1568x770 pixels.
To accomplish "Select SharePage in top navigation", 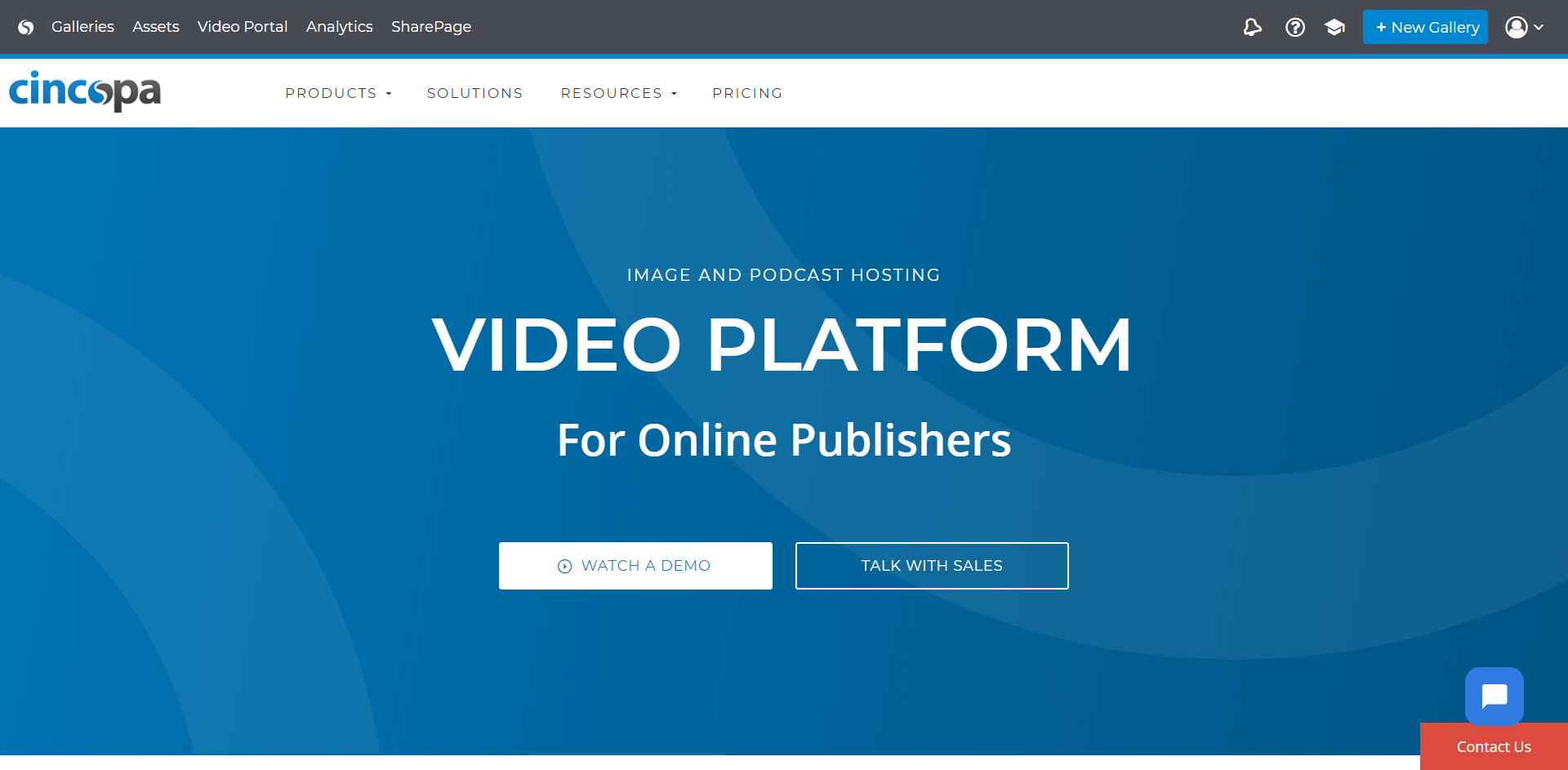I will pos(431,27).
